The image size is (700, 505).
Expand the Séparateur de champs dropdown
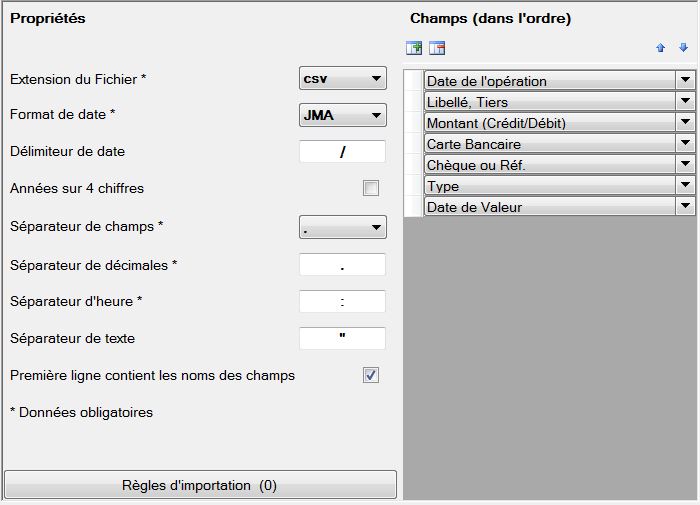tap(342, 227)
